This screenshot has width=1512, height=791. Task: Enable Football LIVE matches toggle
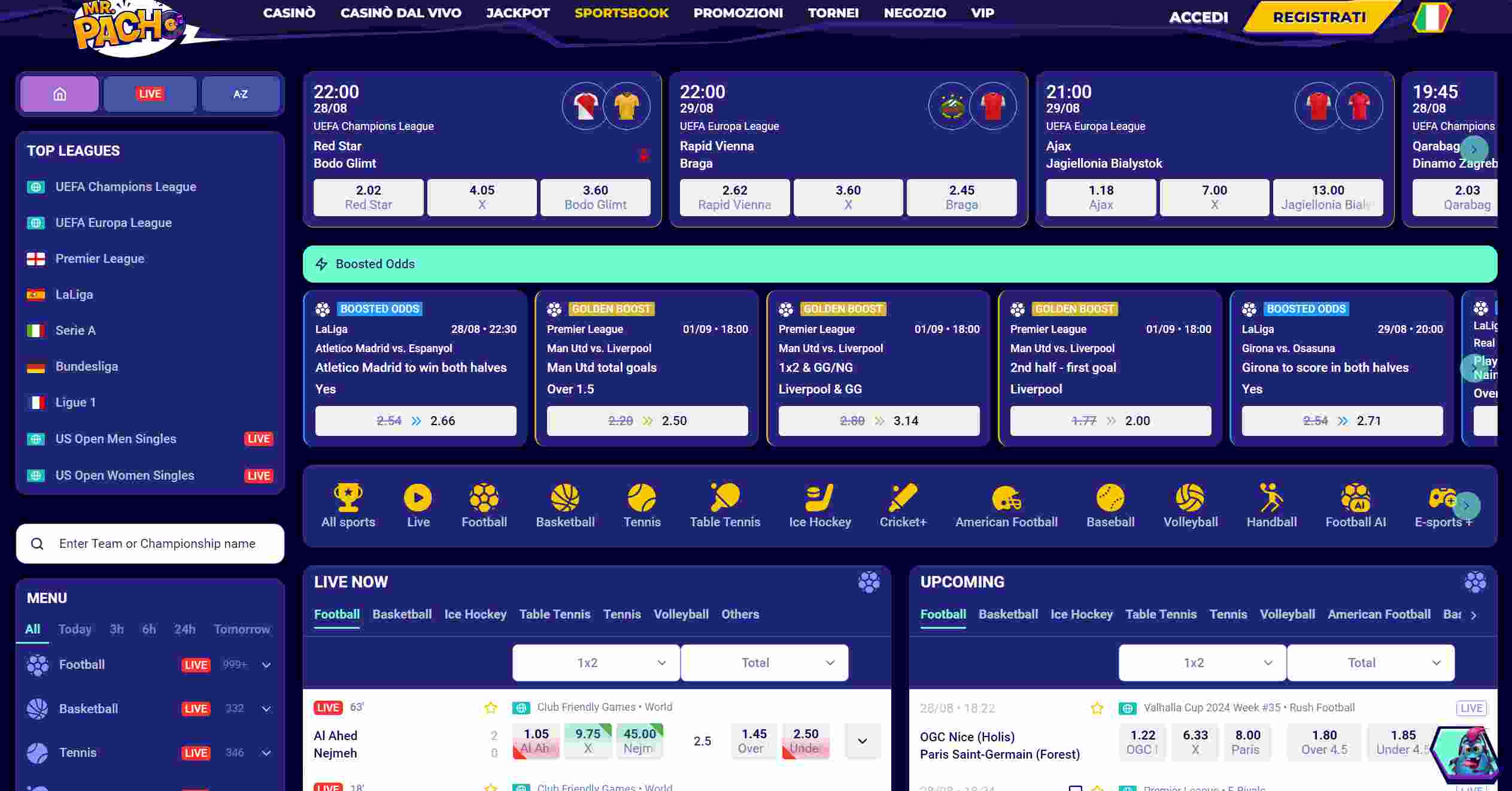(x=195, y=664)
